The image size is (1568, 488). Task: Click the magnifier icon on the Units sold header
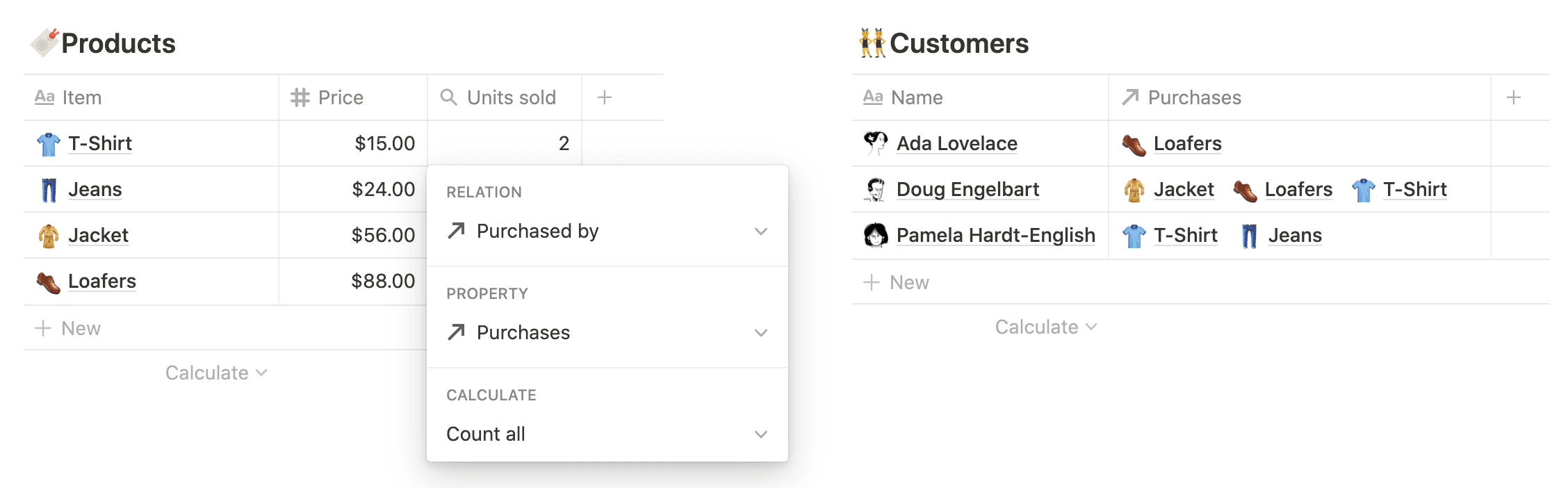pos(448,97)
